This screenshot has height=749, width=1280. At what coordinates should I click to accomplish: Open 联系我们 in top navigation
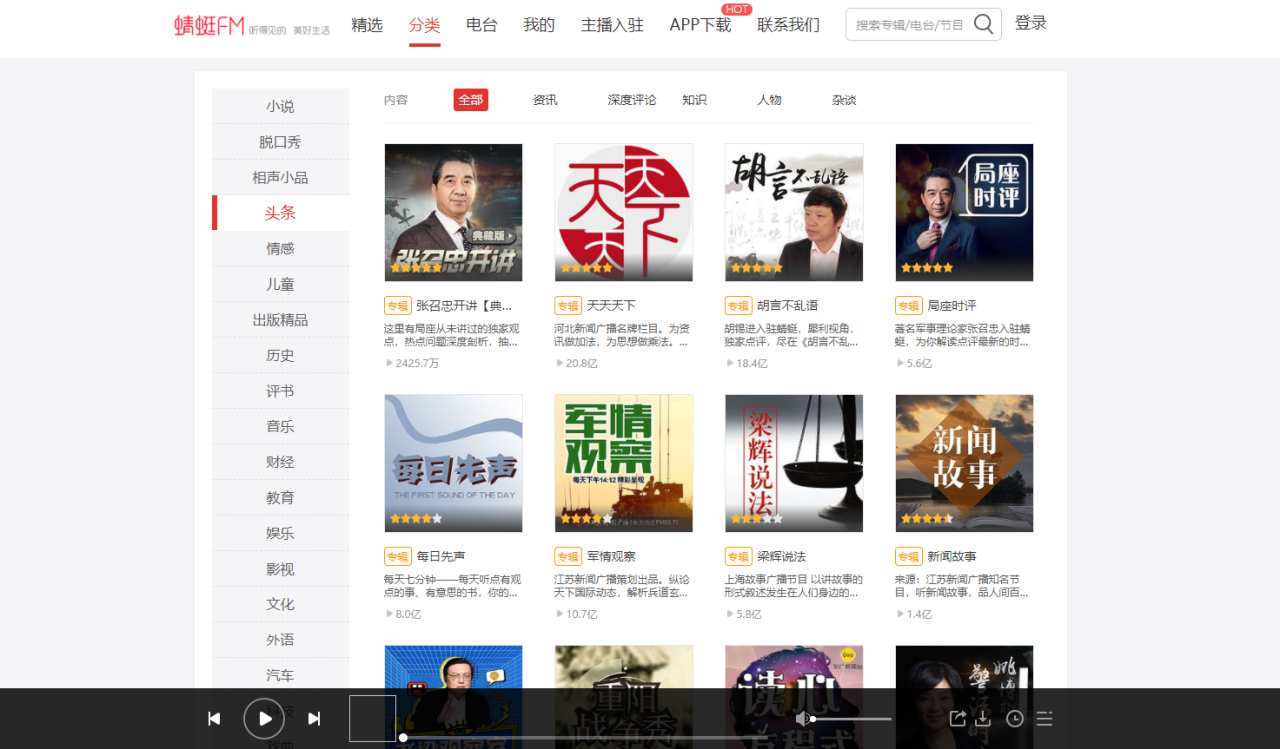point(788,25)
